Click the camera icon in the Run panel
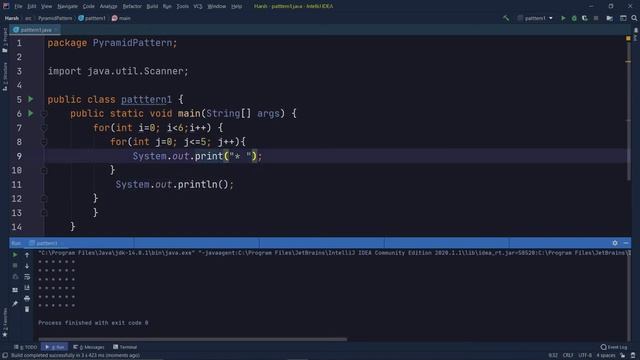Image resolution: width=640 pixels, height=360 pixels. 15,277
